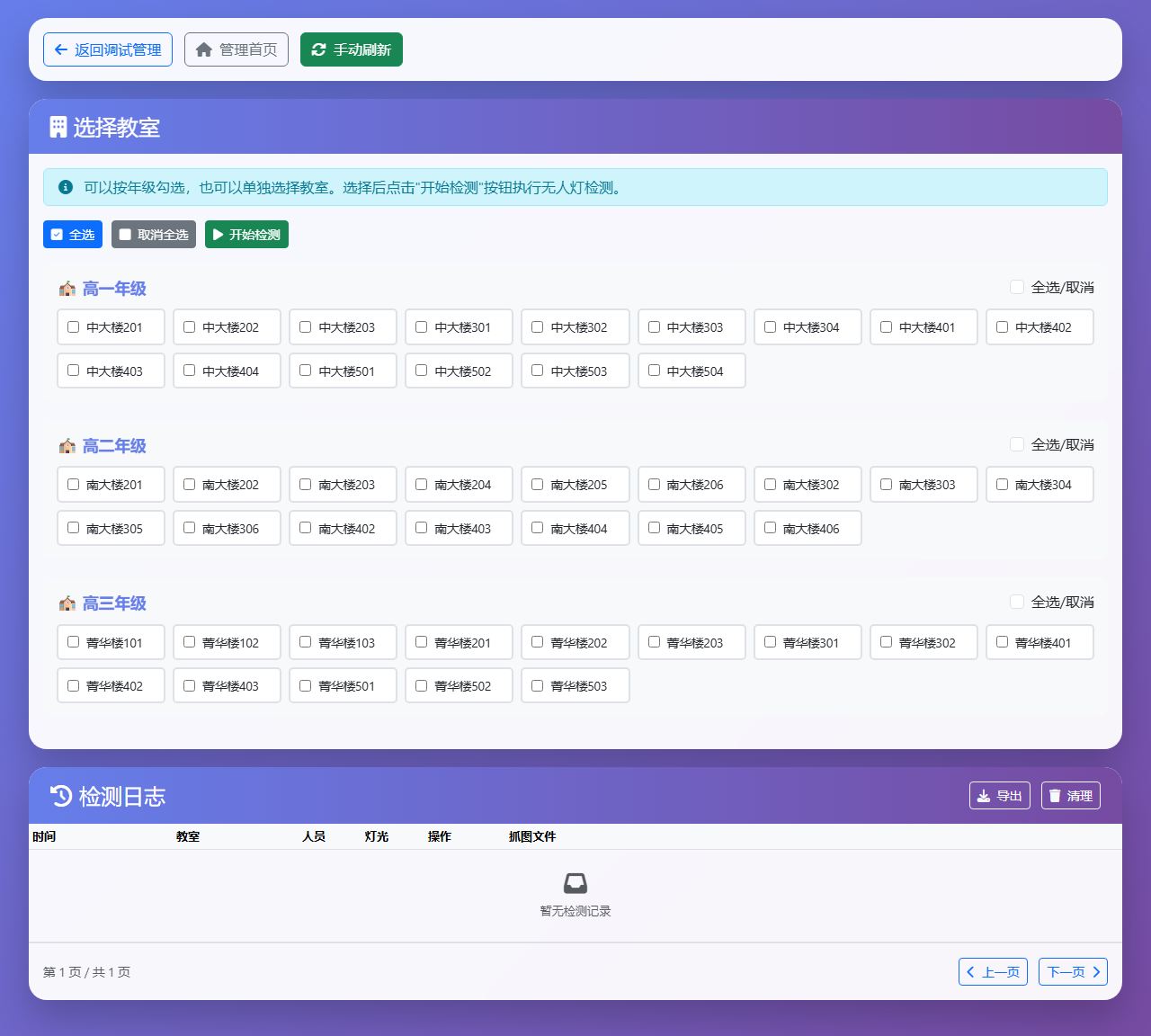Click the 抓图文件 column header
This screenshot has height=1036, width=1151.
point(532,836)
